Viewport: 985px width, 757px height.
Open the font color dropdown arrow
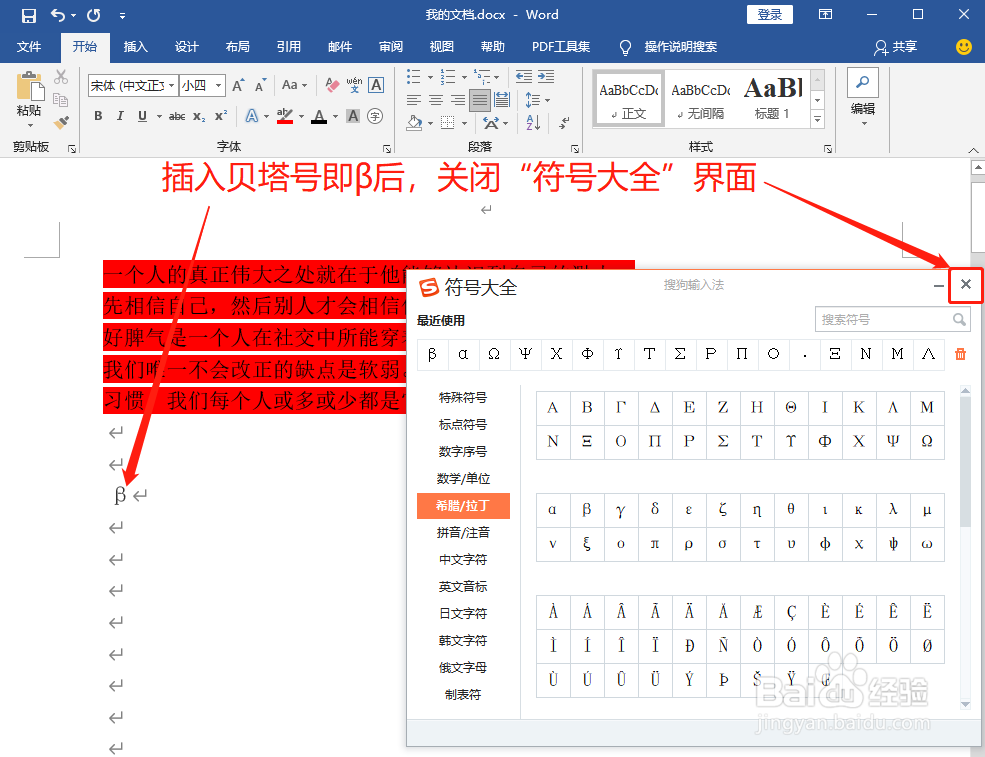pyautogui.click(x=335, y=116)
